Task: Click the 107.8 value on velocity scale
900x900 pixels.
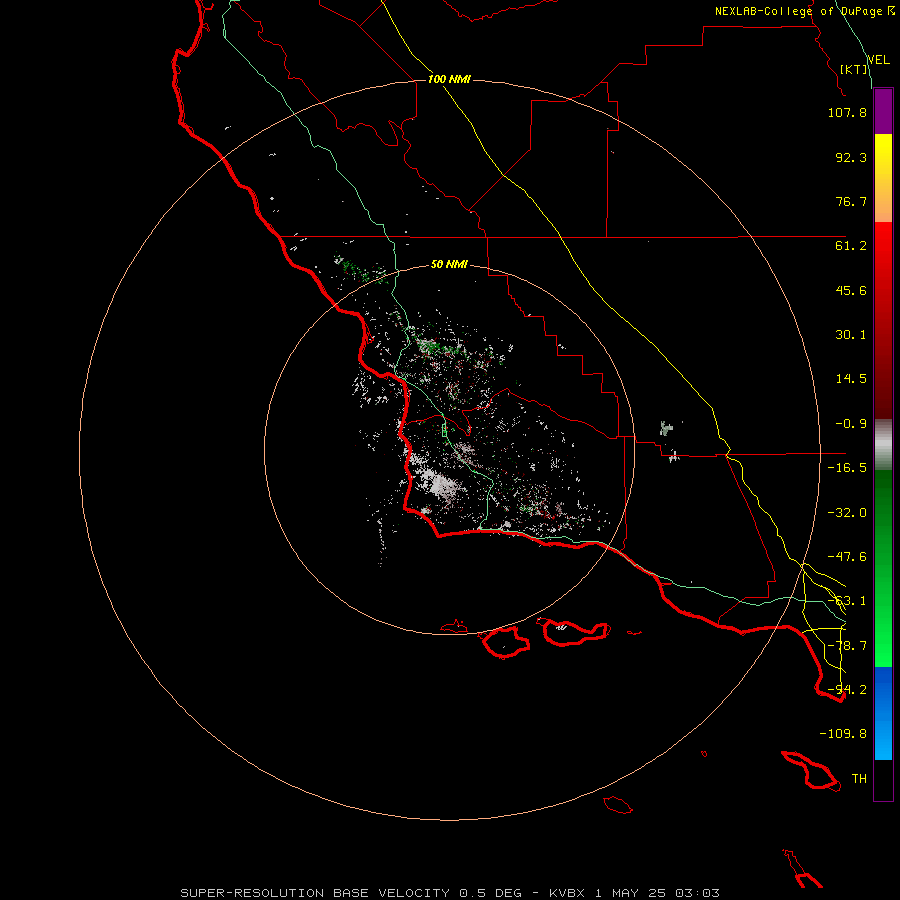Action: [x=847, y=112]
